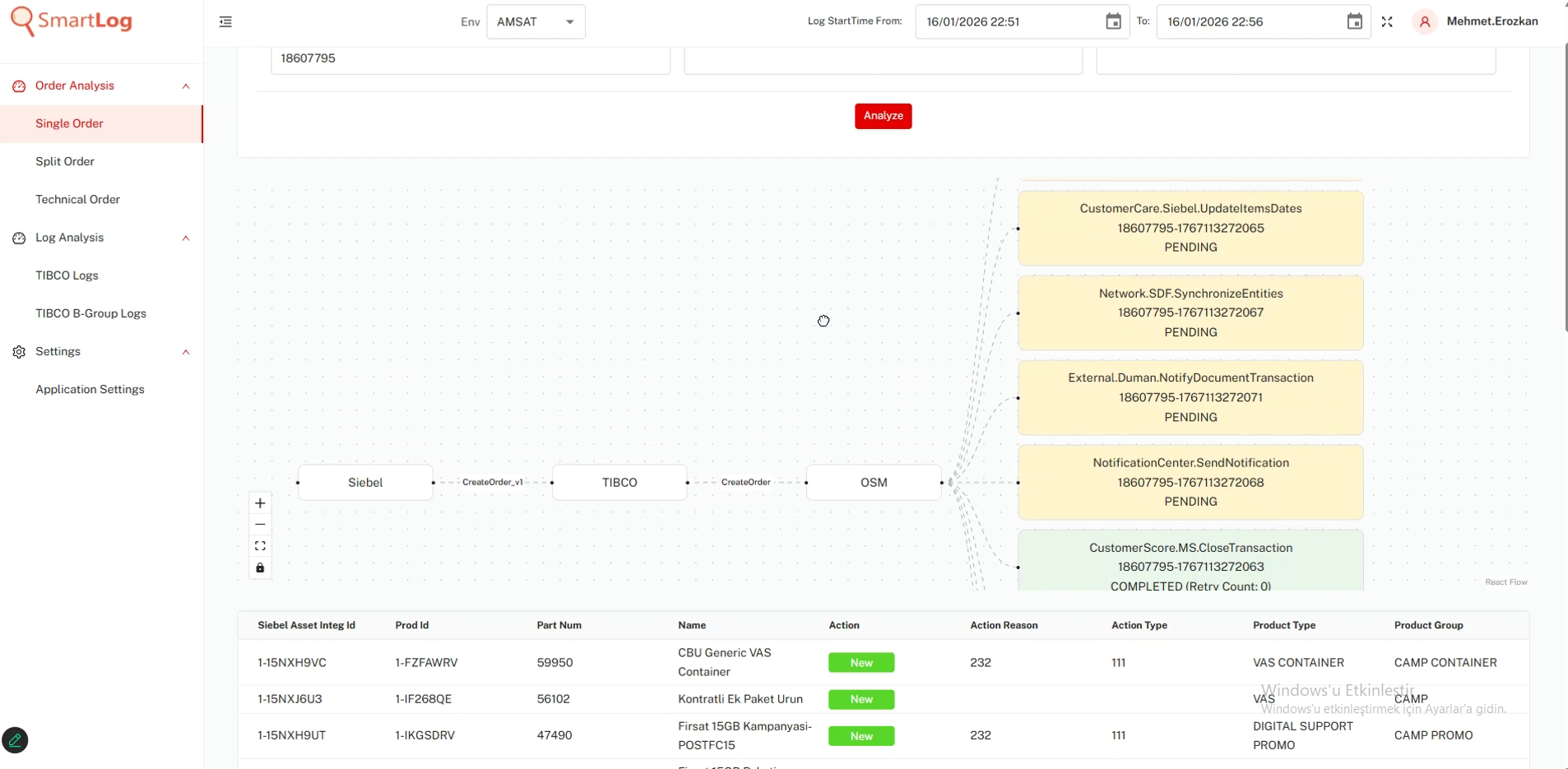Viewport: 1568px width, 769px height.
Task: Click New badge in Firsat 15GB Kampanyasi row
Action: (x=861, y=736)
